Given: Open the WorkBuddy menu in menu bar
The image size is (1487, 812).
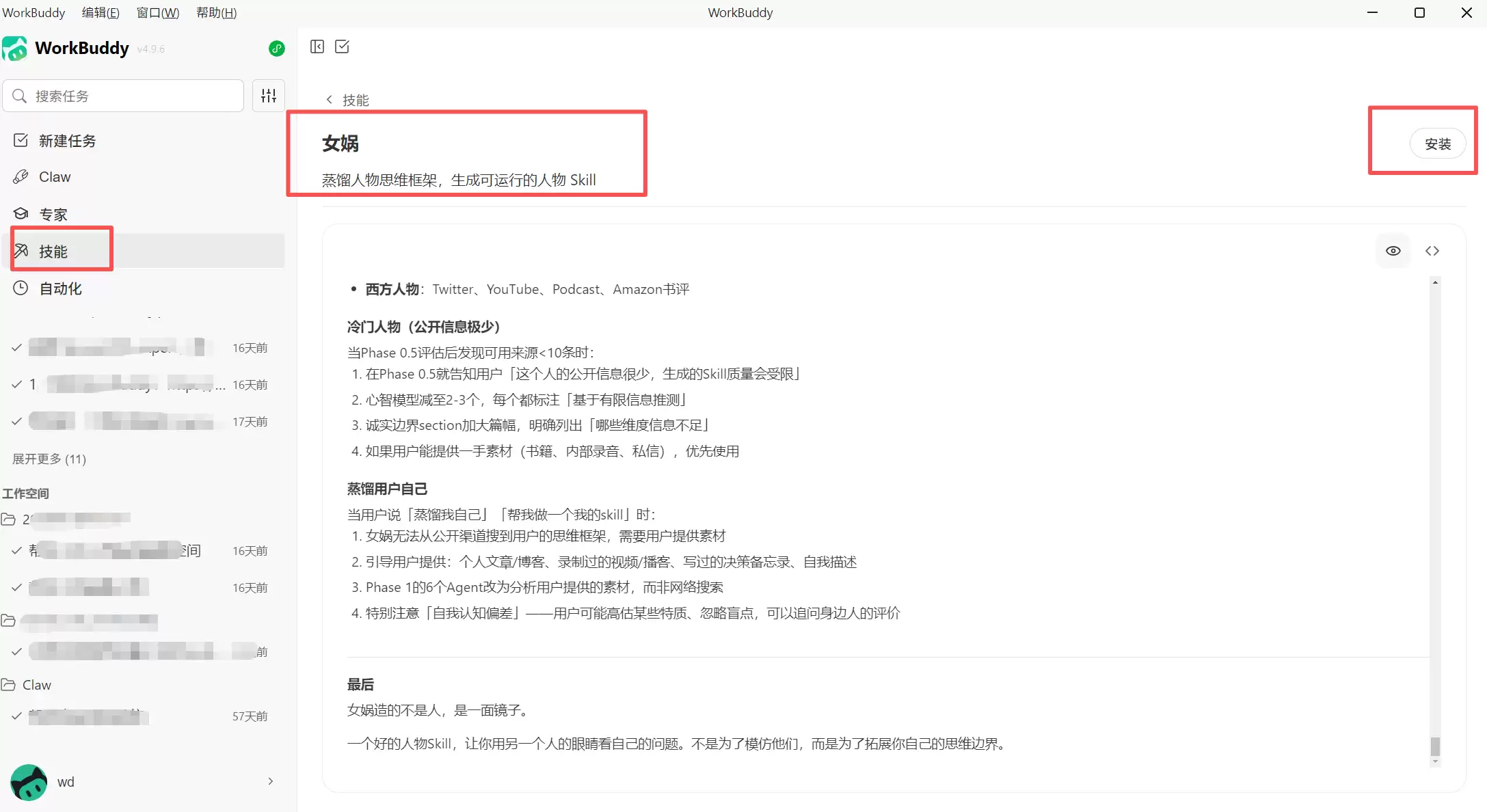Looking at the screenshot, I should click(34, 12).
